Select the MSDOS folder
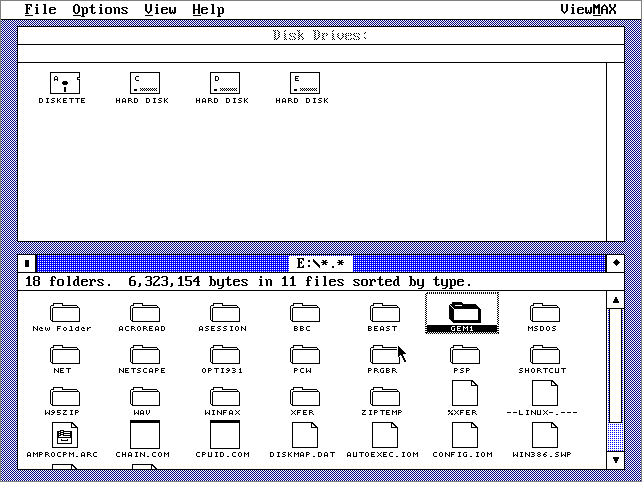This screenshot has height=482, width=642. pyautogui.click(x=545, y=314)
